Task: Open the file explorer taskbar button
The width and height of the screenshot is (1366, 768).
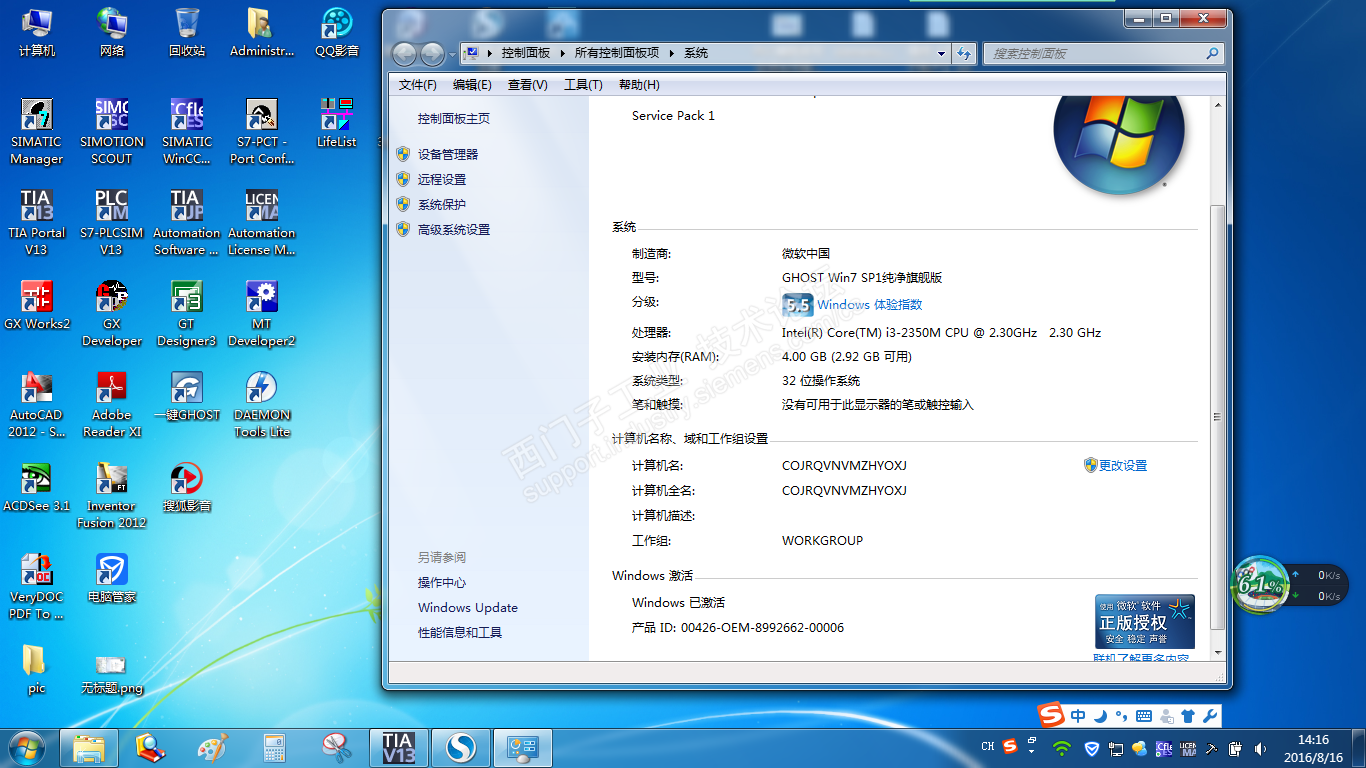Action: point(89,747)
